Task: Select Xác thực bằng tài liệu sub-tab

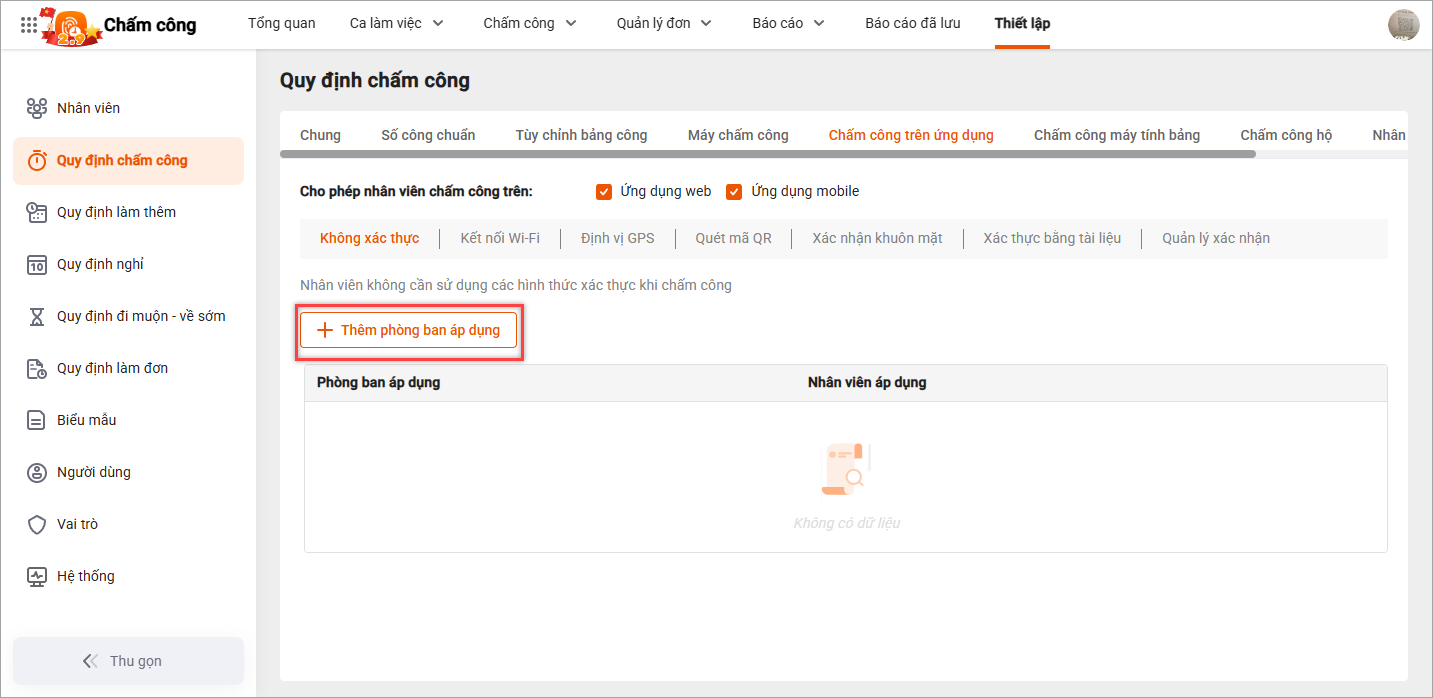Action: [x=1052, y=238]
